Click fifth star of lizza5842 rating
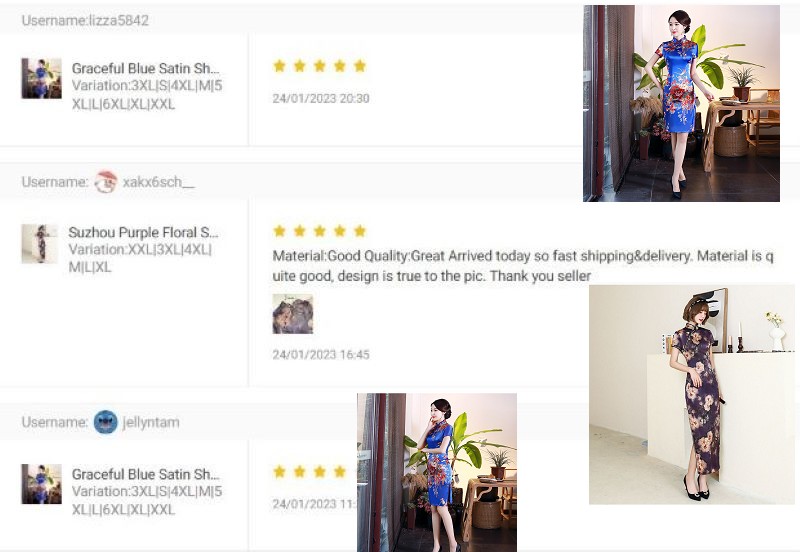Image resolution: width=800 pixels, height=552 pixels. click(360, 66)
